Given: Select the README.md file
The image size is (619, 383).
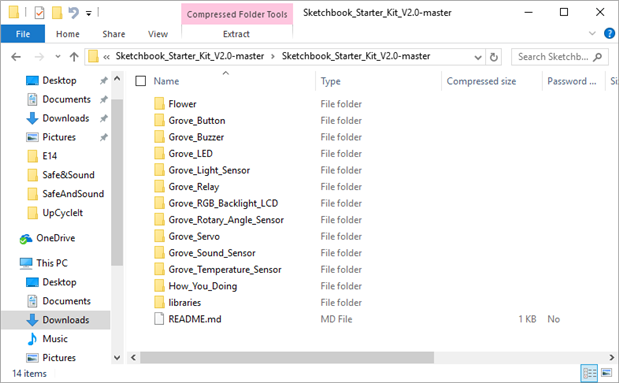Looking at the screenshot, I should (188, 319).
